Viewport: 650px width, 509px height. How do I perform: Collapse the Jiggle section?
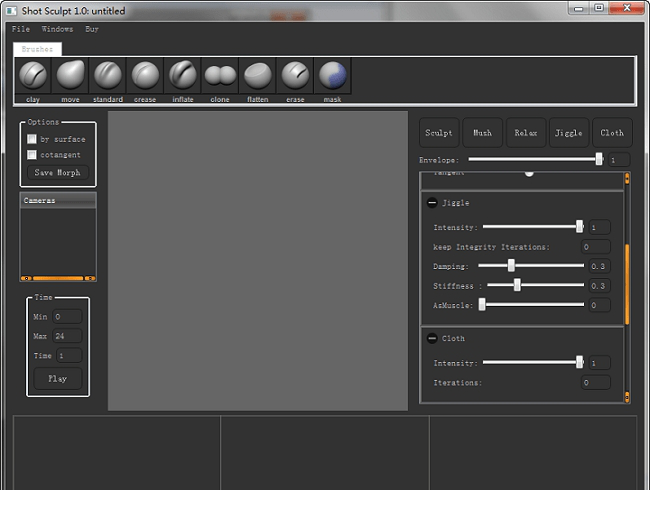(432, 203)
